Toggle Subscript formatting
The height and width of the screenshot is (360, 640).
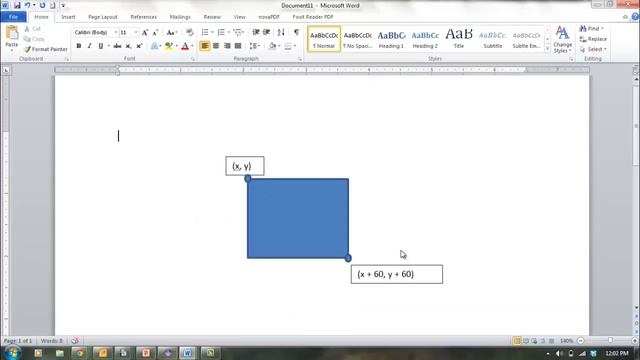click(x=128, y=46)
